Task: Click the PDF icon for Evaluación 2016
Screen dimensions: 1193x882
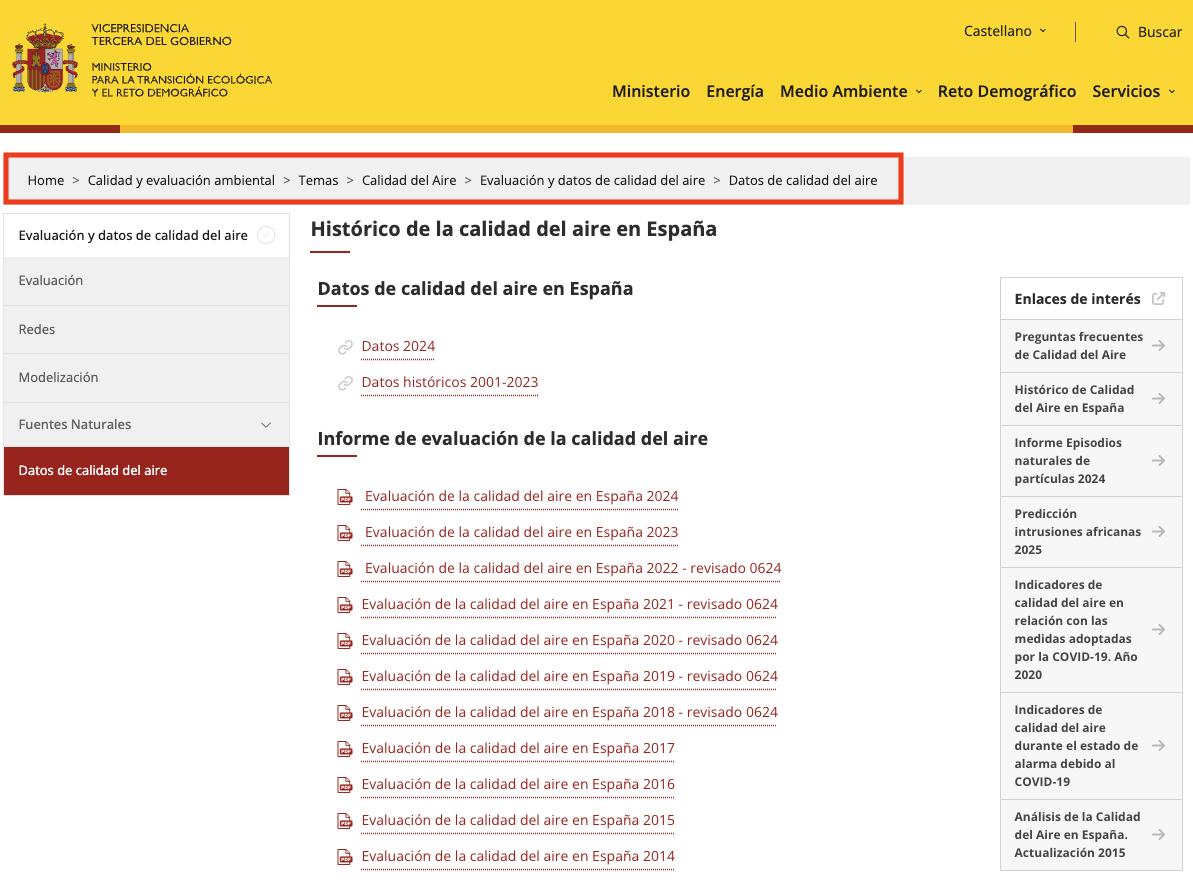Action: click(x=345, y=785)
